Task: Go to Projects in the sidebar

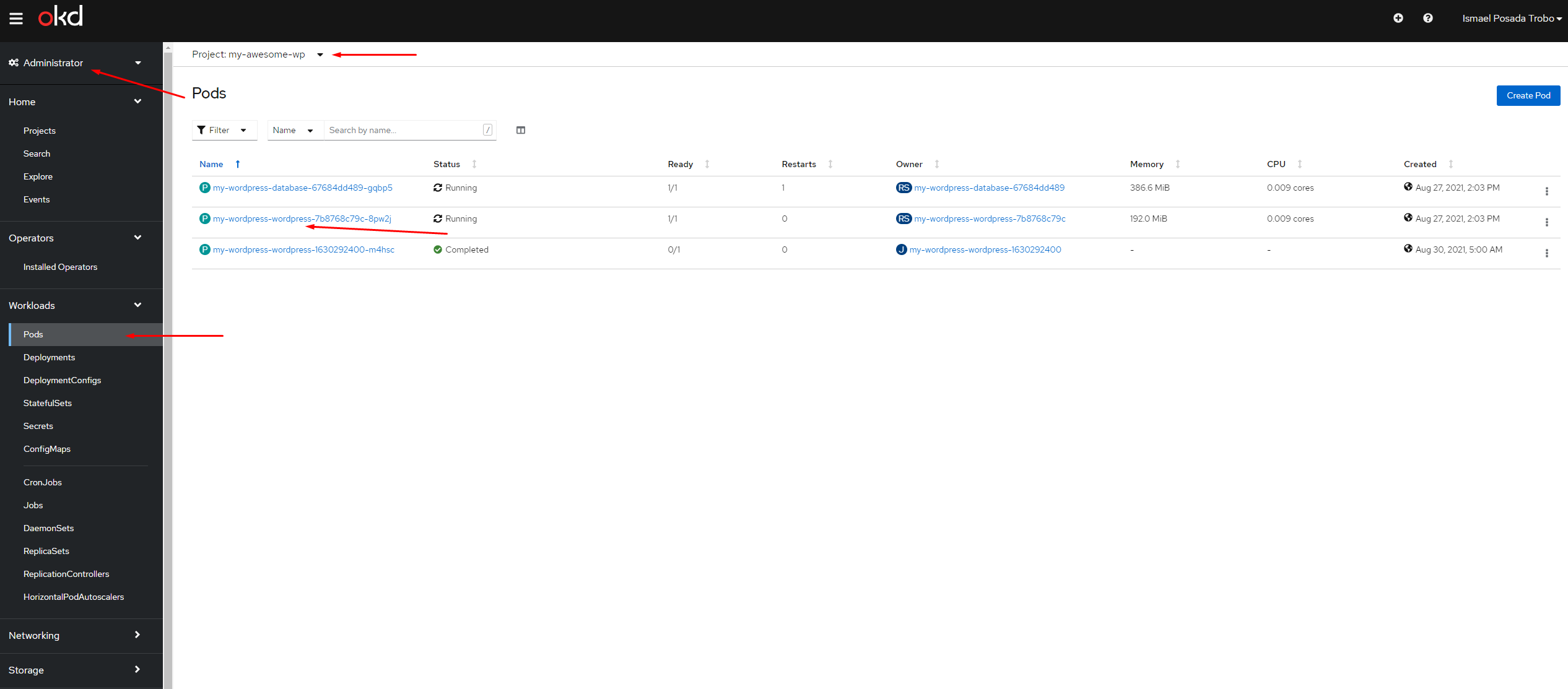Action: click(40, 131)
